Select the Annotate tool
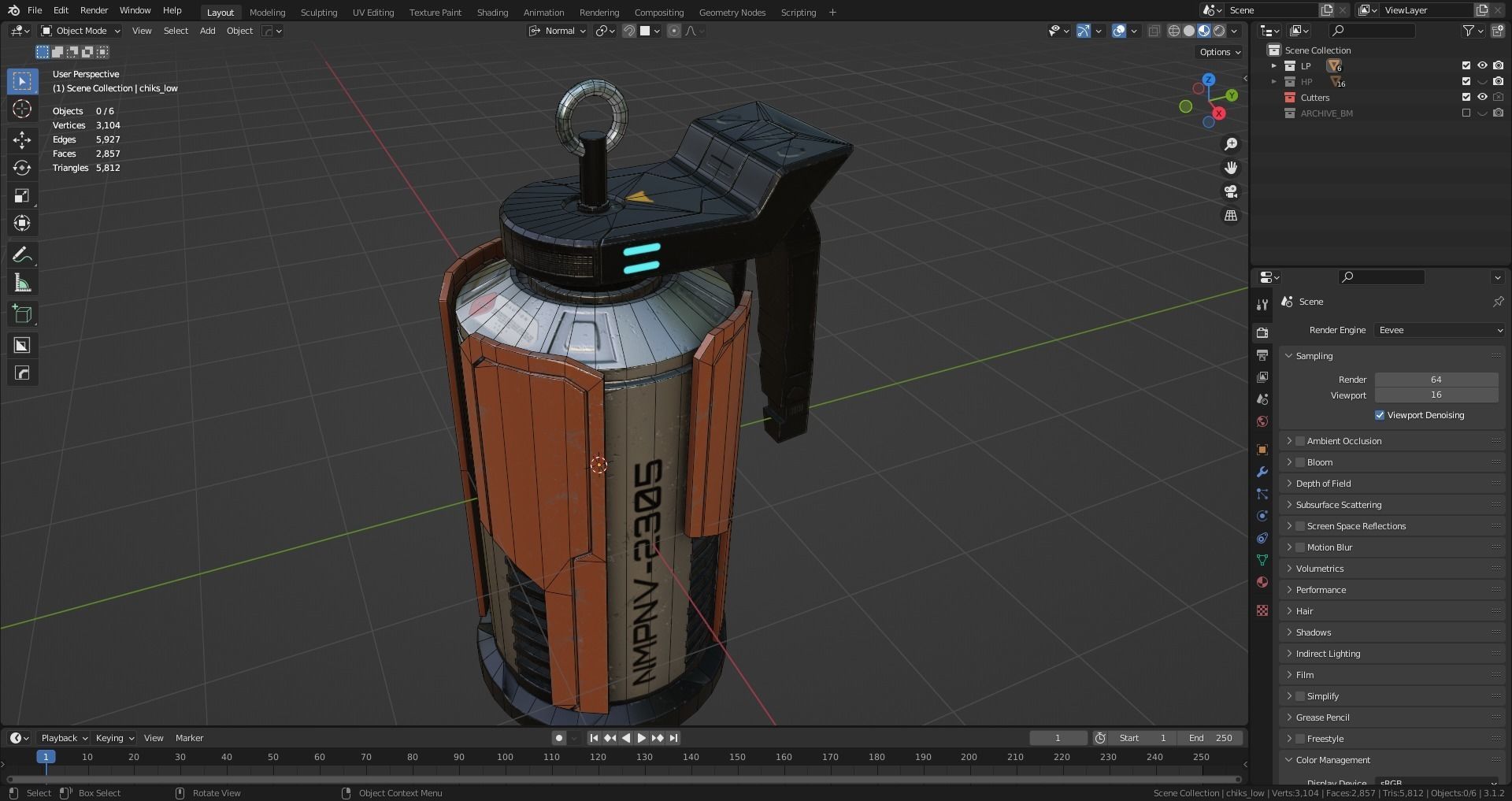Image resolution: width=1512 pixels, height=801 pixels. coord(22,254)
